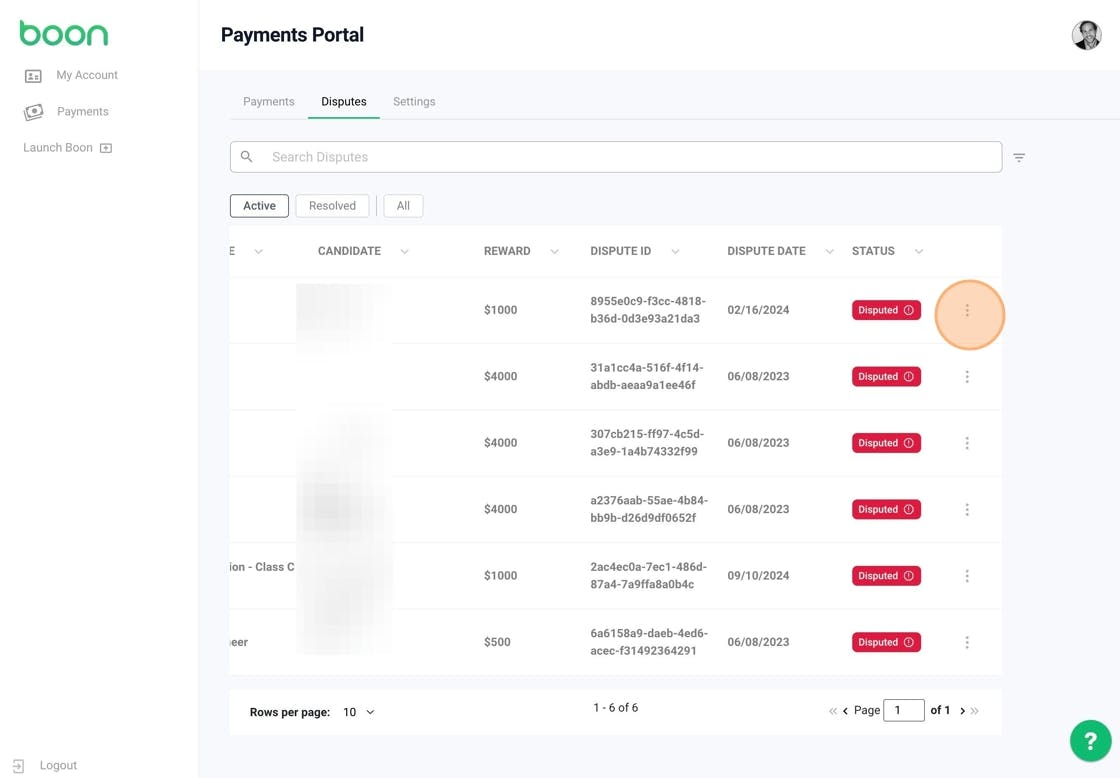Click dispute ID 6a6158a9-daeb-4ed6 text
Screen dimensions: 1120x778
(649, 642)
